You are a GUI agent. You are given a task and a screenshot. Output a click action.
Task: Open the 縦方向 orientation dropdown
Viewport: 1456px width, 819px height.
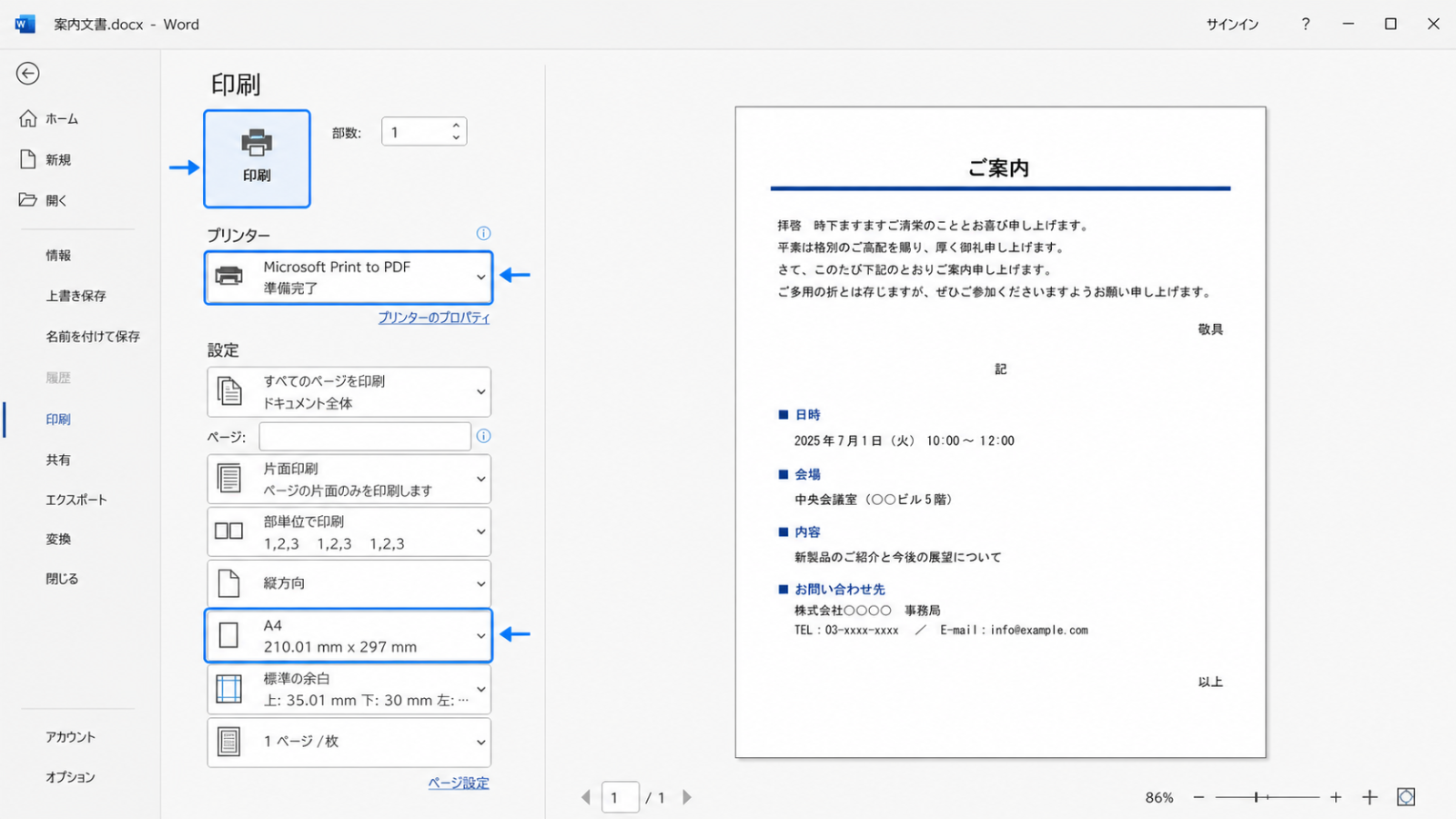[x=349, y=583]
